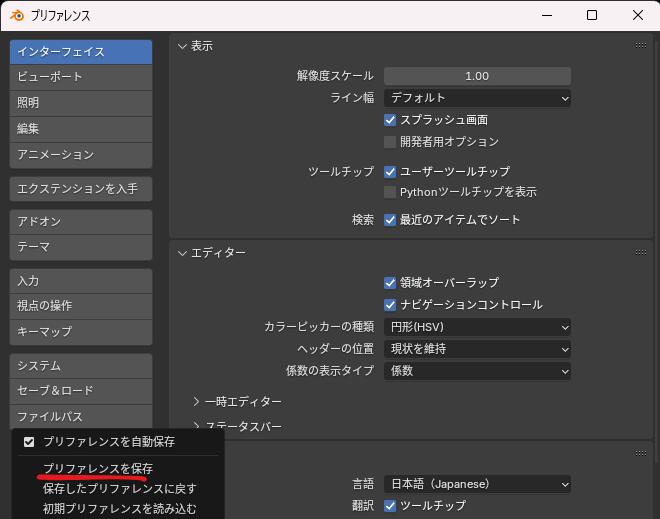The image size is (660, 519).
Task: Expand the ステータスバー subpanel
Action: tap(196, 426)
